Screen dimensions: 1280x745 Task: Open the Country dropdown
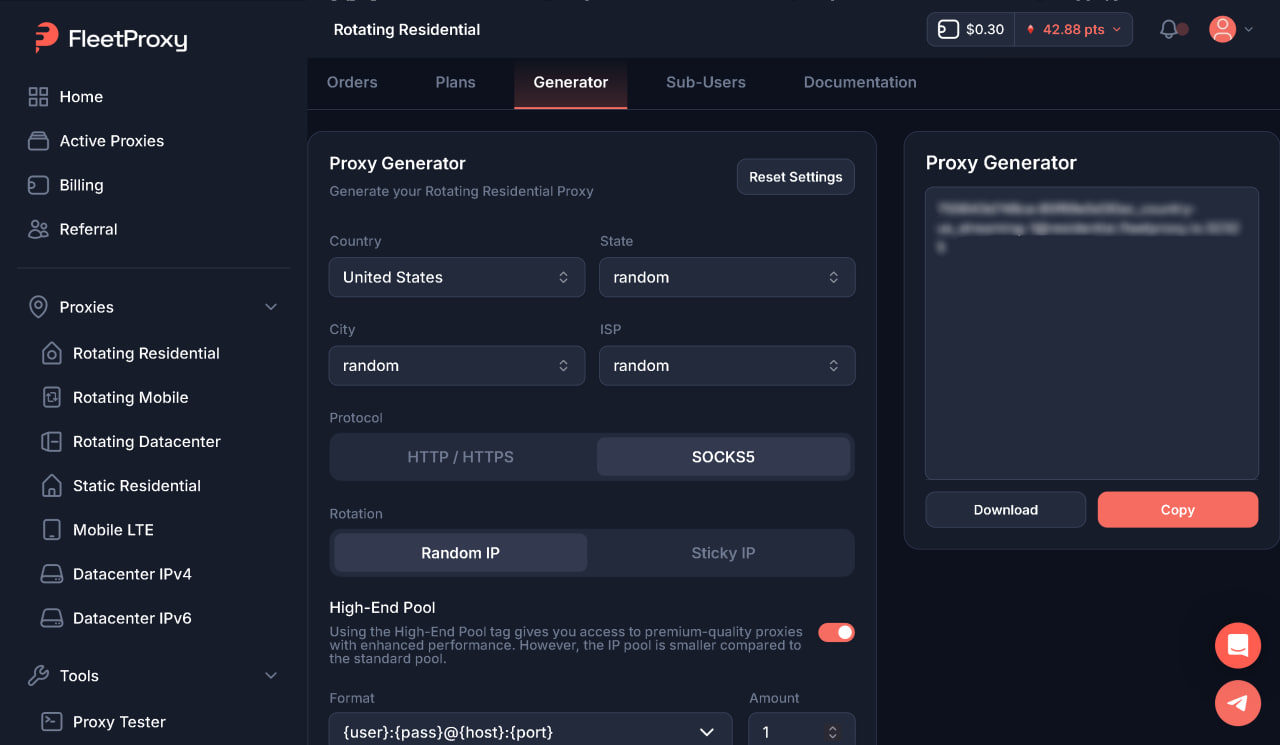point(457,277)
